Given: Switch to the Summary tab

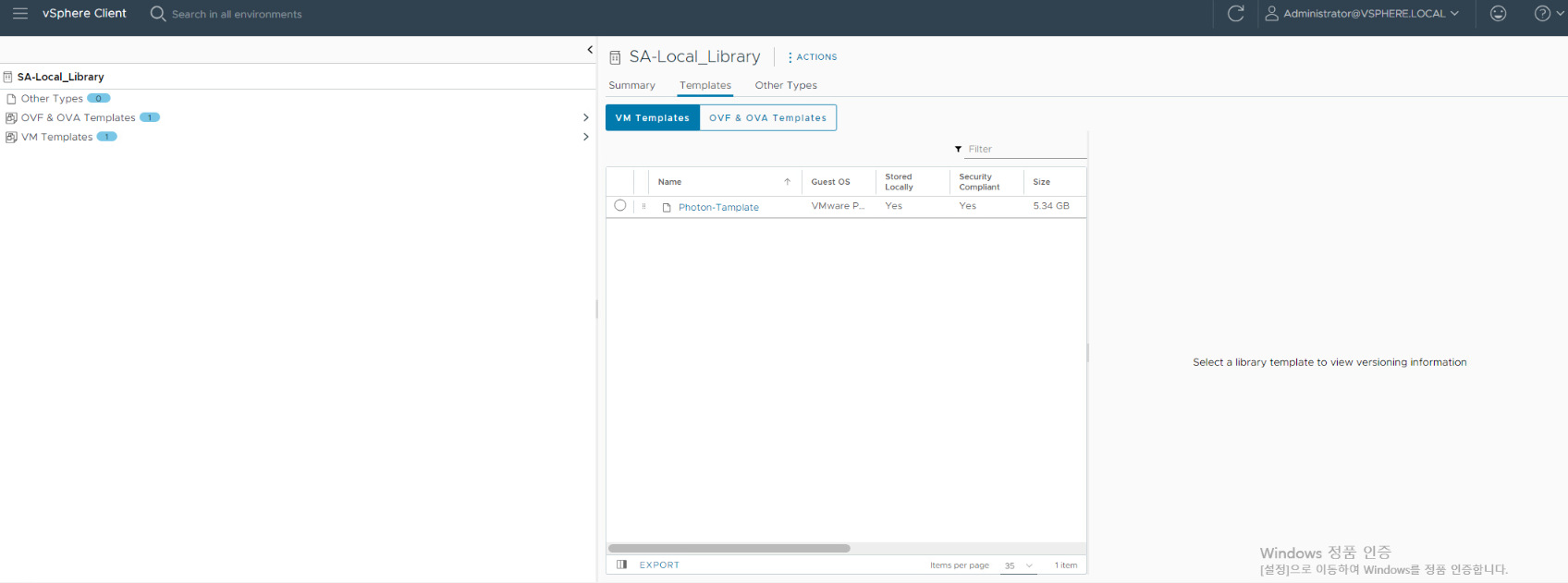Looking at the screenshot, I should tap(632, 85).
